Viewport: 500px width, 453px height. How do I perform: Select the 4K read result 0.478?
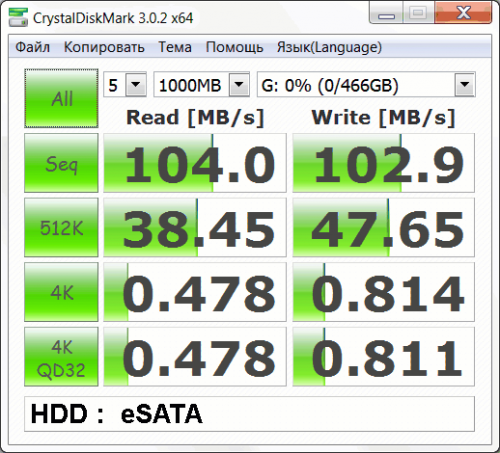[x=195, y=292]
